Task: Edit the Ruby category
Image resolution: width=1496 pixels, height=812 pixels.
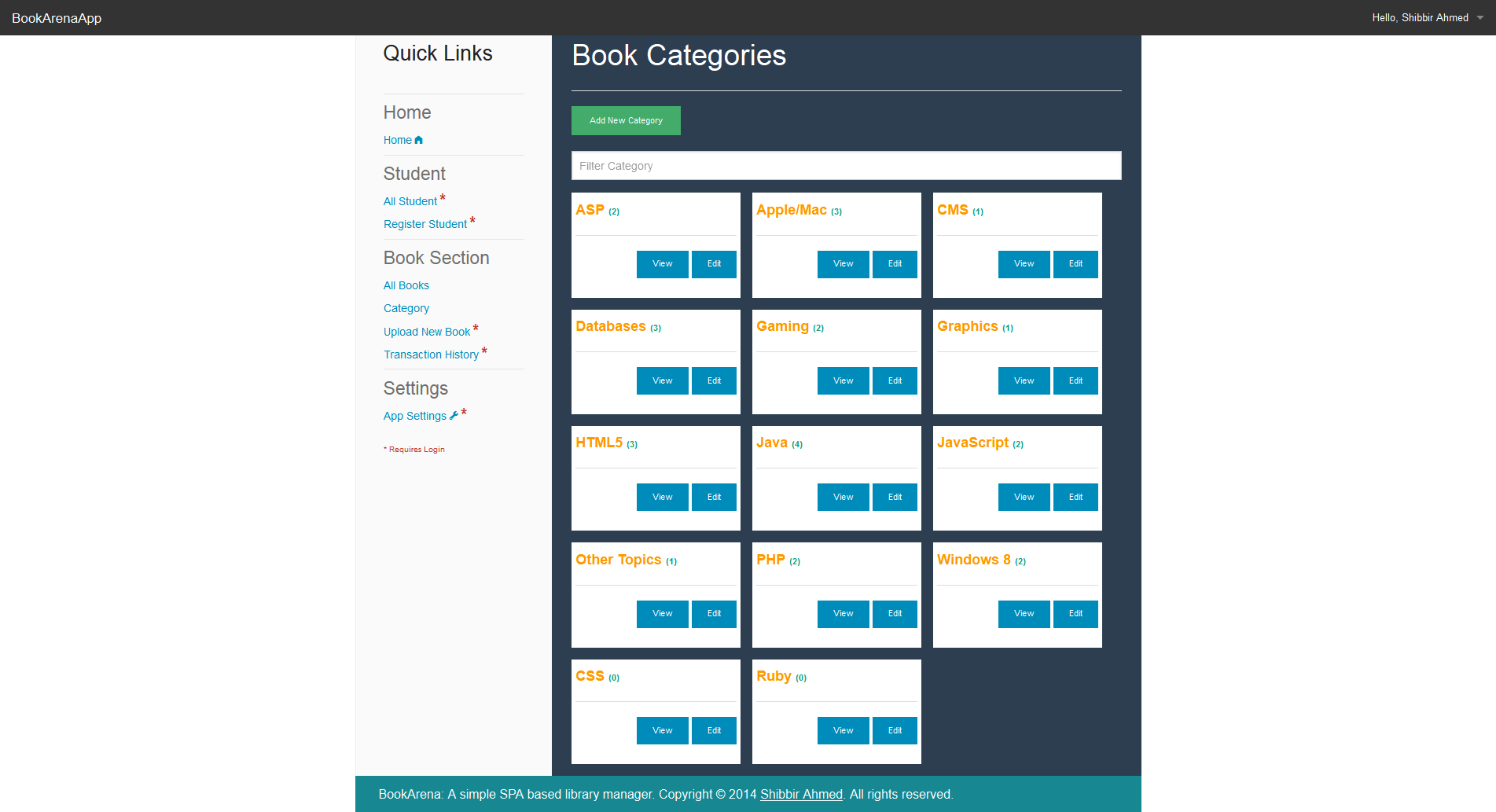Action: coord(895,730)
